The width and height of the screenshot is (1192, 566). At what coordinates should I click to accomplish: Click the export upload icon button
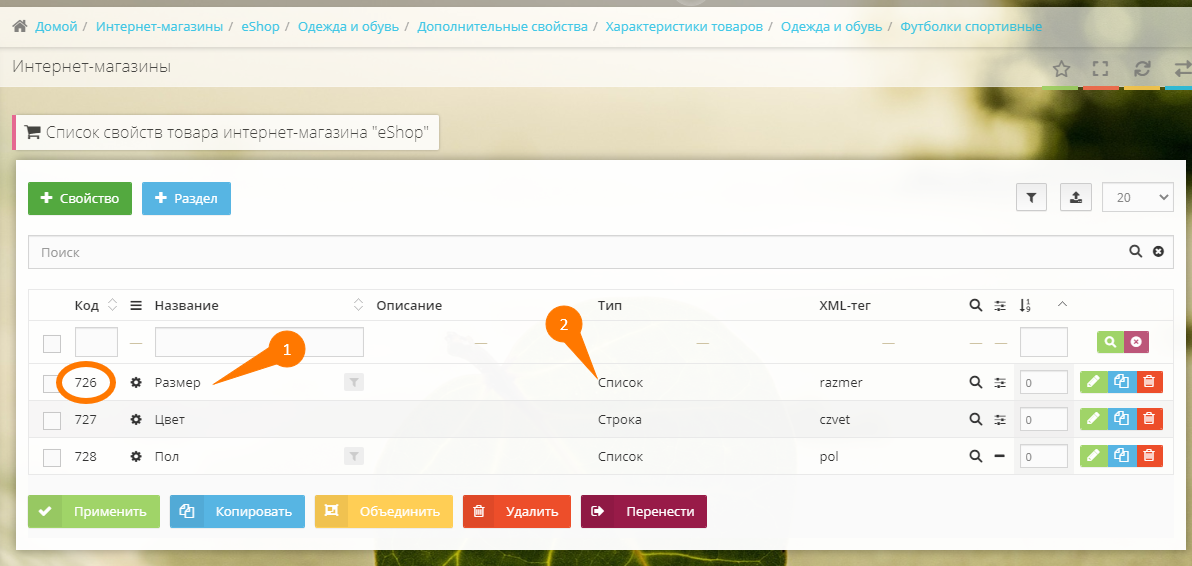coord(1075,198)
